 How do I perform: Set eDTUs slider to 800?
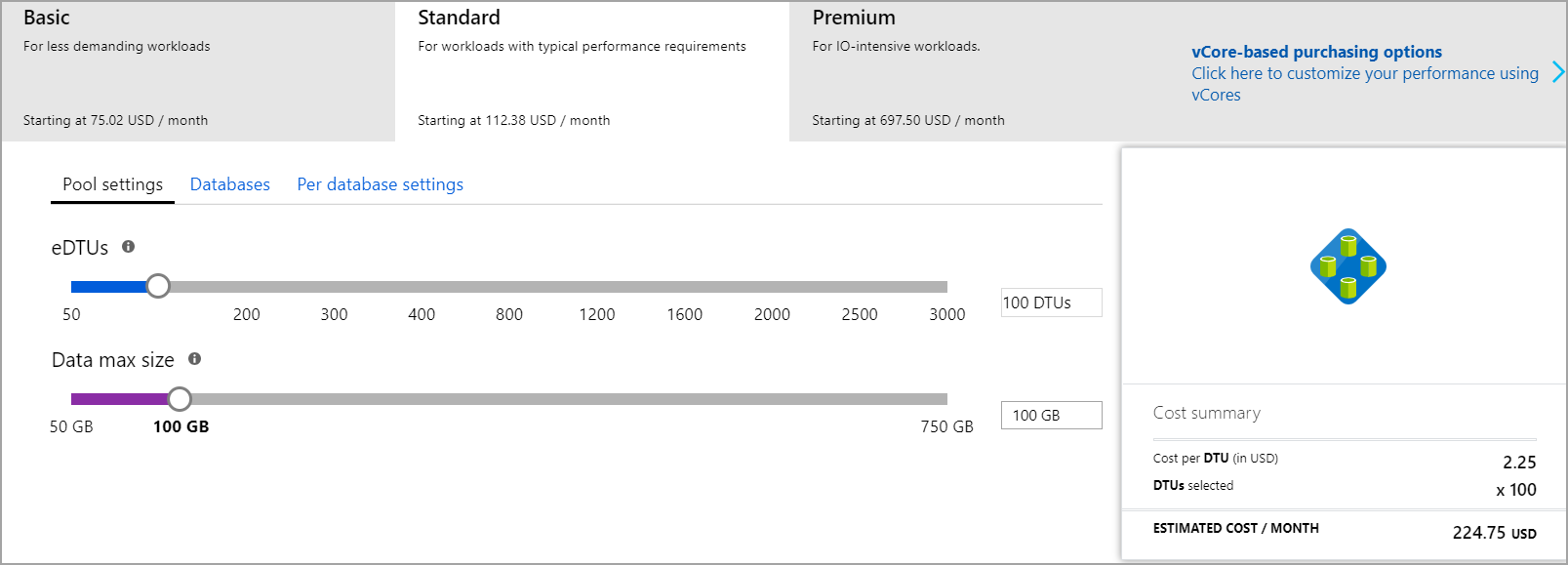click(509, 287)
